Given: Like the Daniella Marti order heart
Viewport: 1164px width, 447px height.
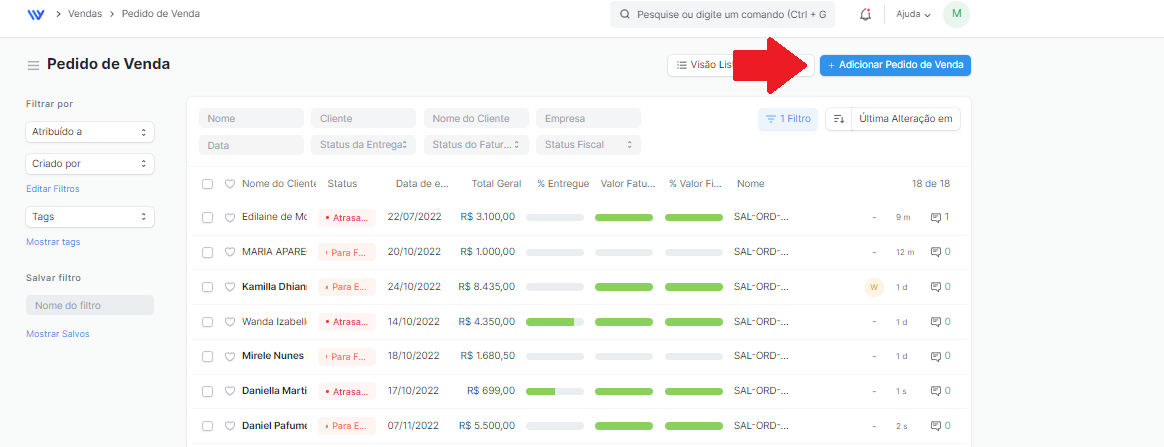Looking at the screenshot, I should point(229,391).
